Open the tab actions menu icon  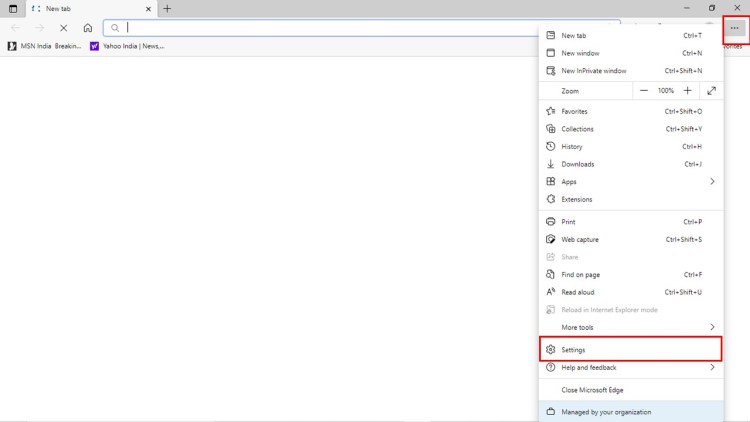pyautogui.click(x=13, y=8)
